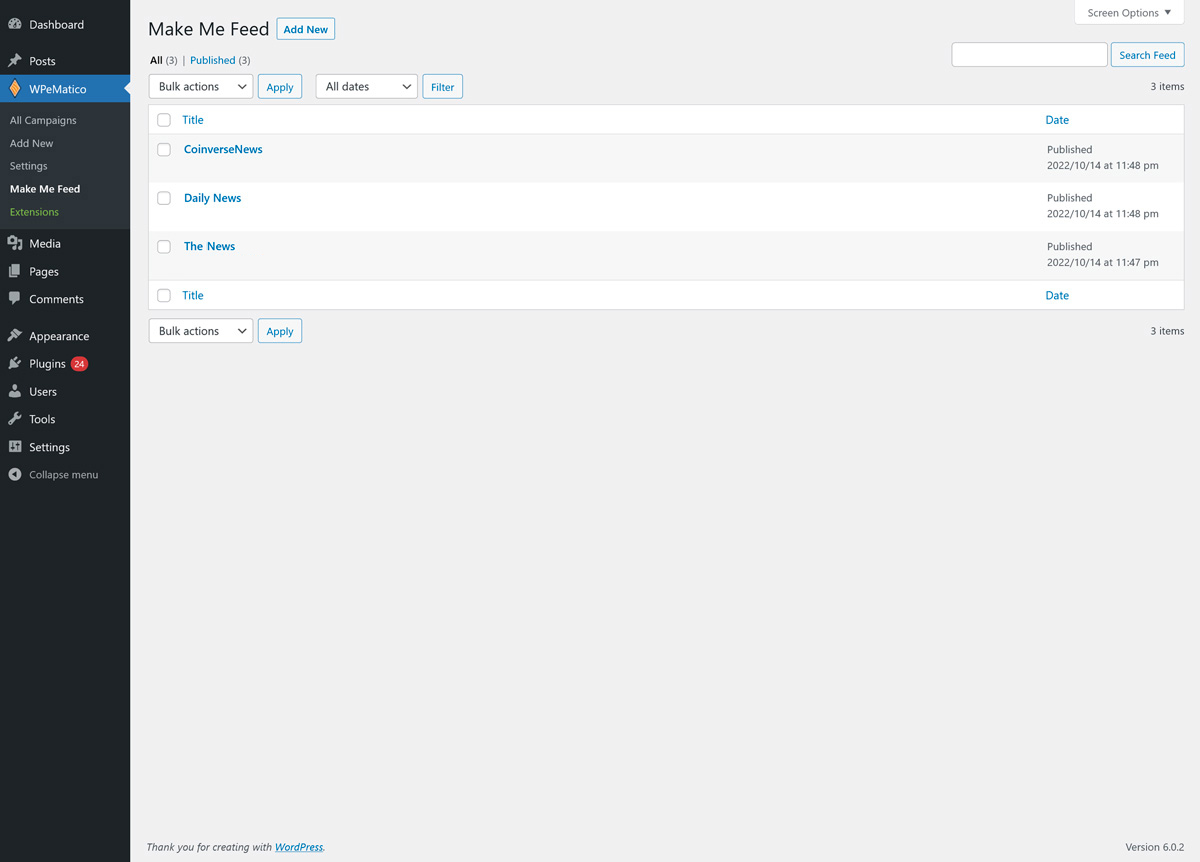Click the WPeMatico orange diamond icon
Screen dimensions: 1200x862
pos(15,89)
